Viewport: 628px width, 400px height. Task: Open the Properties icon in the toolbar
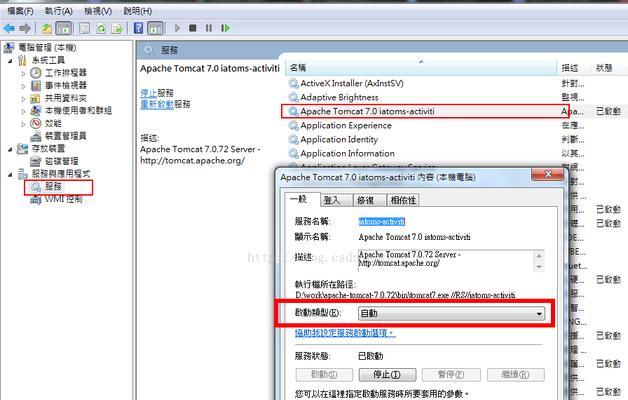(85, 28)
